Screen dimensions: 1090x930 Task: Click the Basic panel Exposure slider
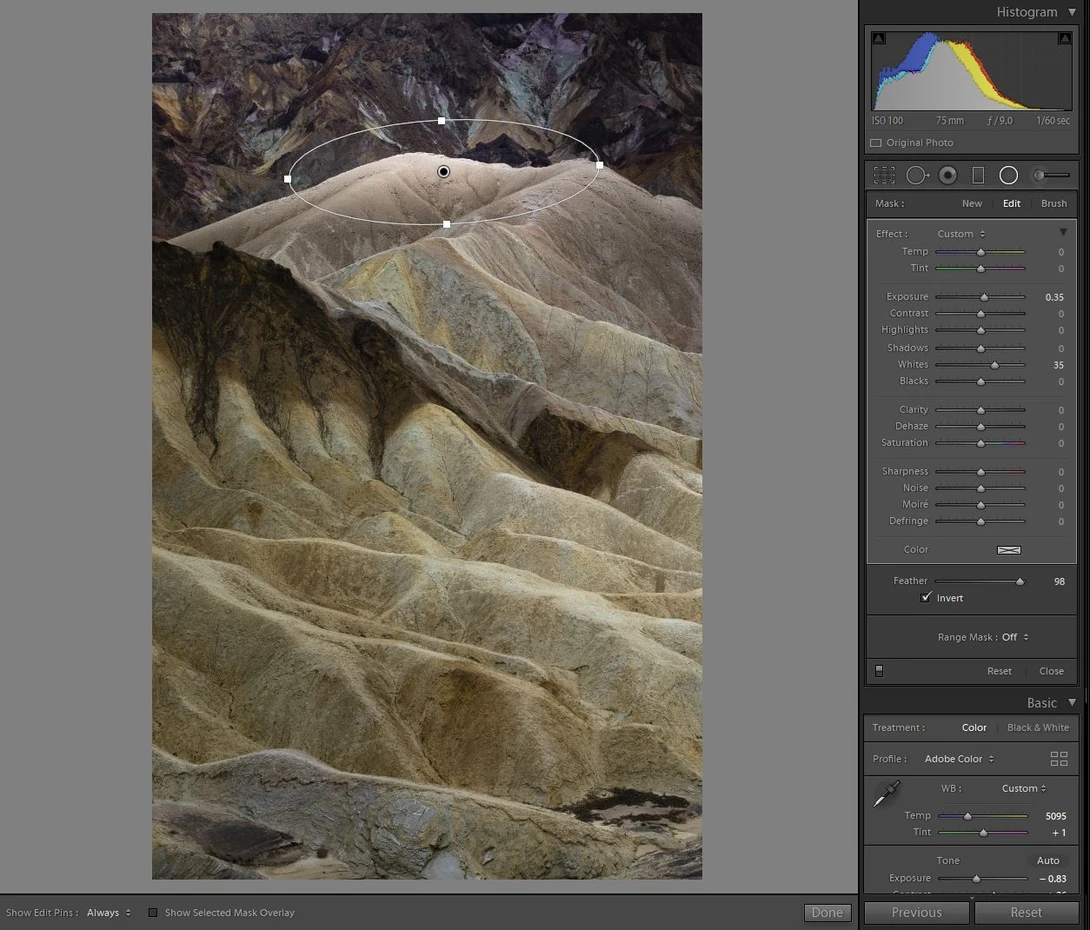coord(982,879)
